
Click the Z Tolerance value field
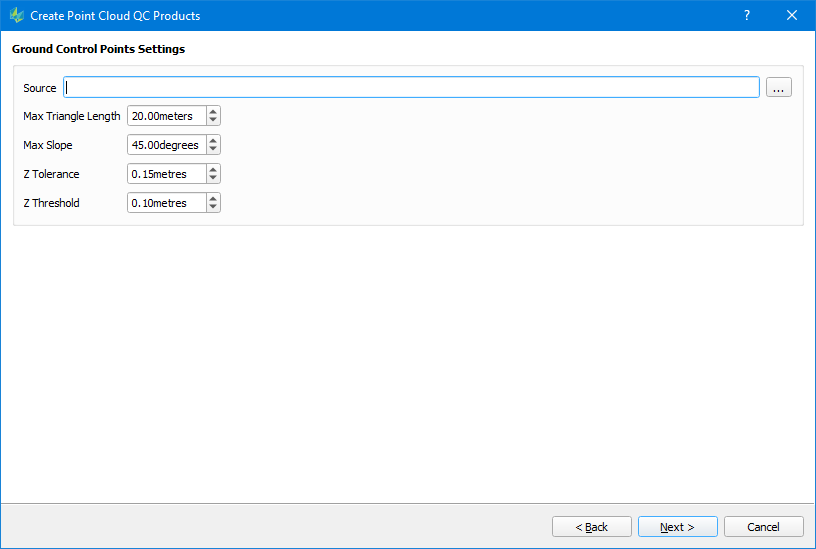(x=166, y=174)
